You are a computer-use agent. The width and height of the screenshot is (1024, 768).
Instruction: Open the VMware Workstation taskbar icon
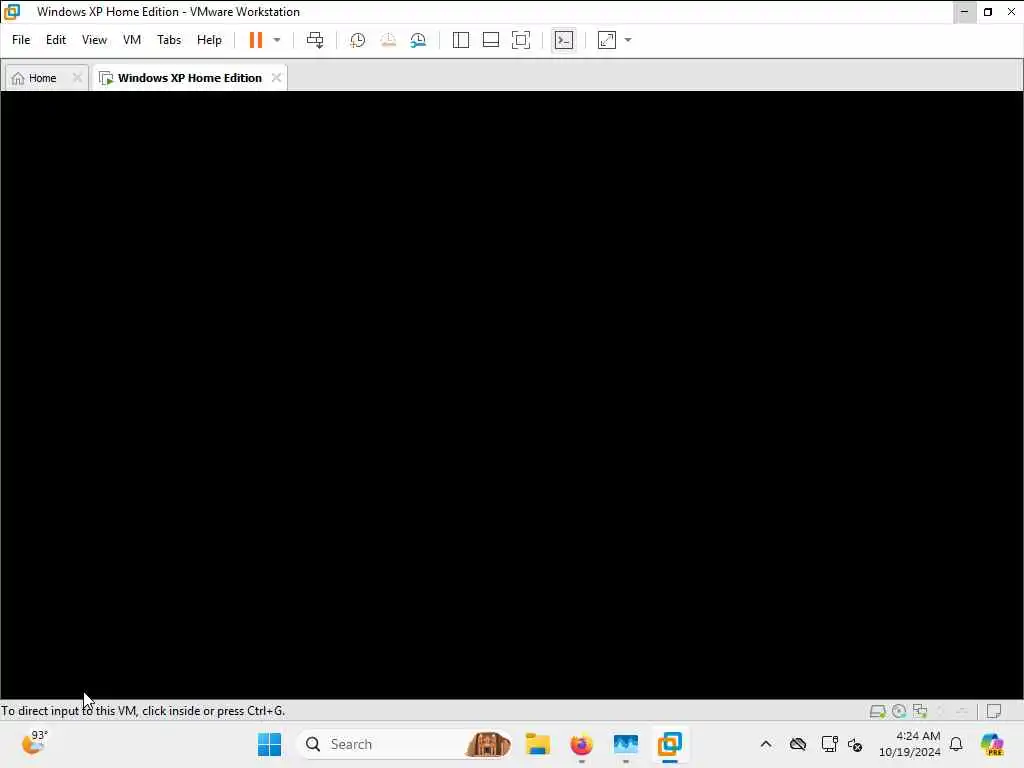click(x=669, y=744)
